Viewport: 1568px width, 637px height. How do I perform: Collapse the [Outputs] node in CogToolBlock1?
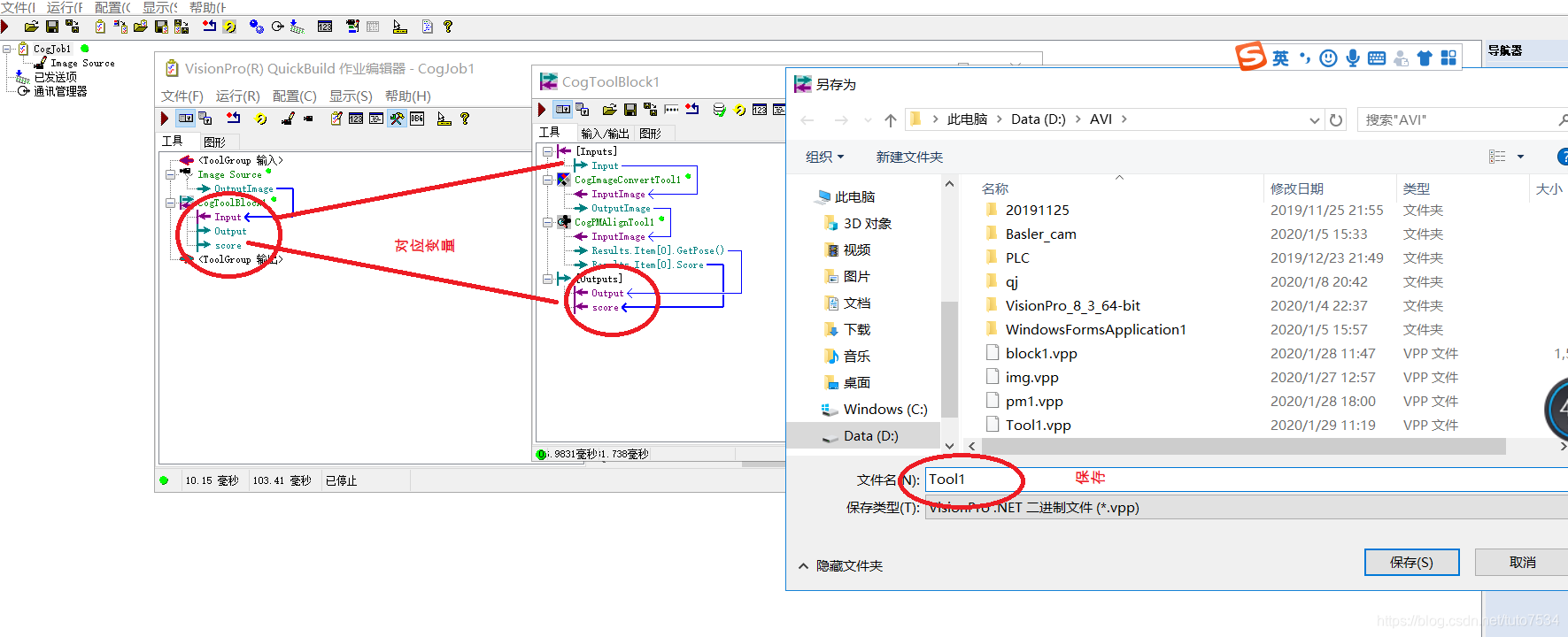pyautogui.click(x=547, y=279)
